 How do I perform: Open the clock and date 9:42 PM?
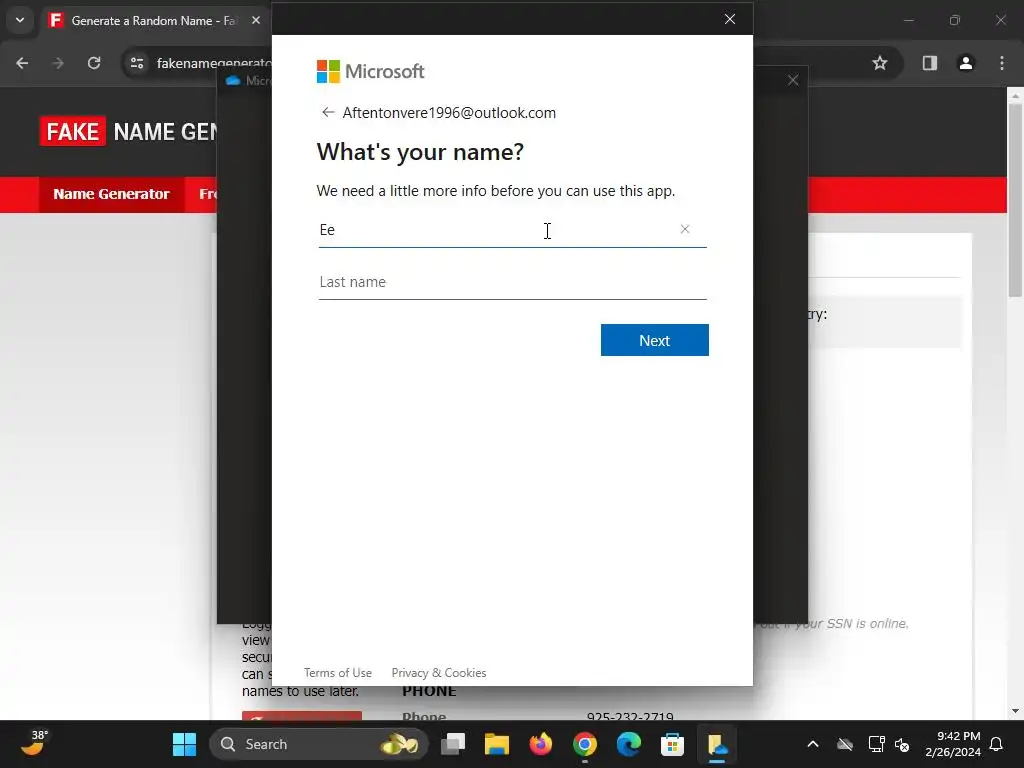[953, 744]
